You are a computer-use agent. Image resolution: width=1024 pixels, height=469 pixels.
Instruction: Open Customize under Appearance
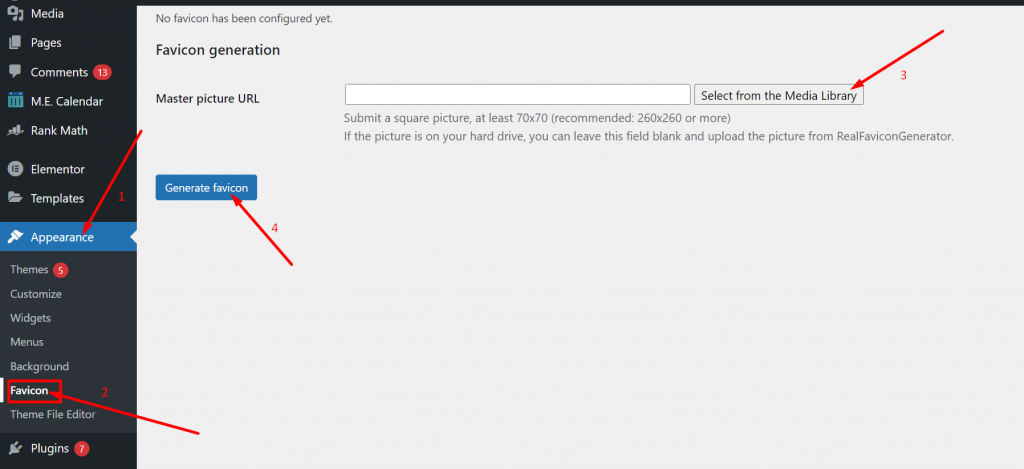point(36,294)
